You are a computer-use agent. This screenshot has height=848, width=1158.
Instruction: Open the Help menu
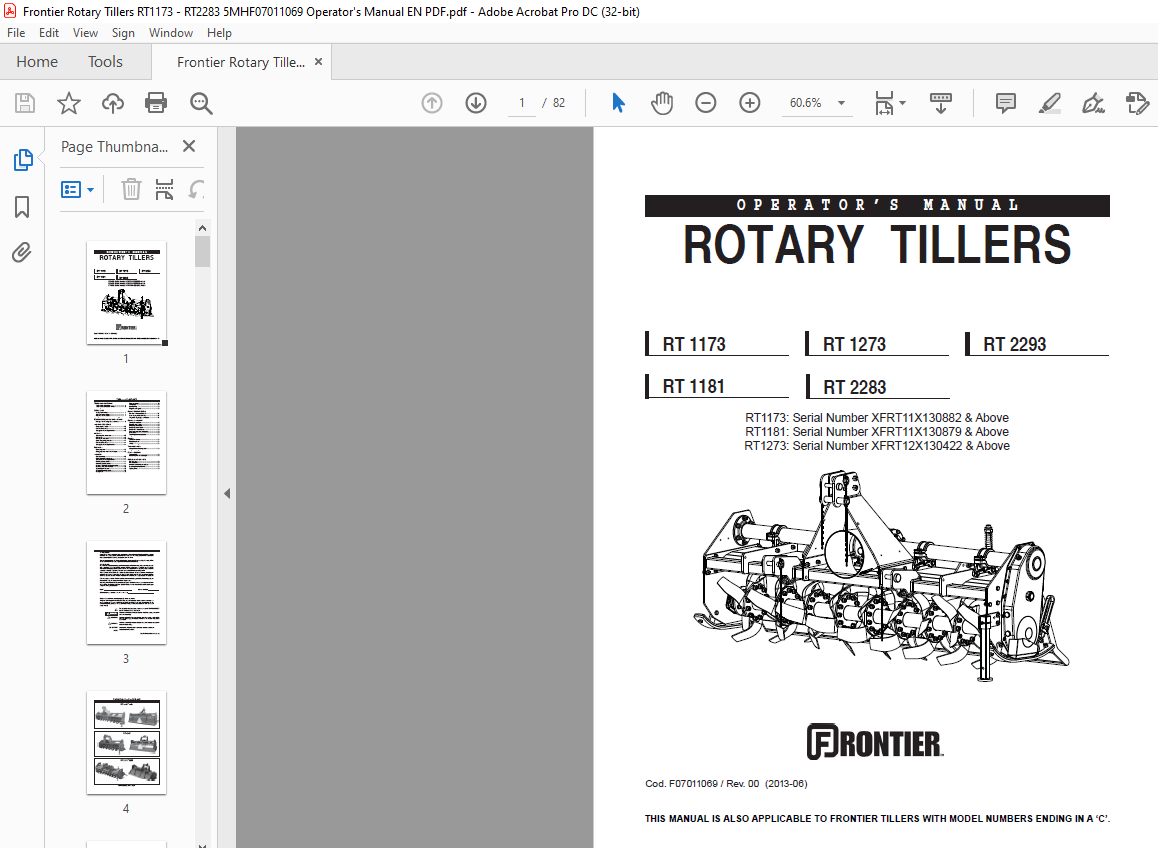(219, 33)
